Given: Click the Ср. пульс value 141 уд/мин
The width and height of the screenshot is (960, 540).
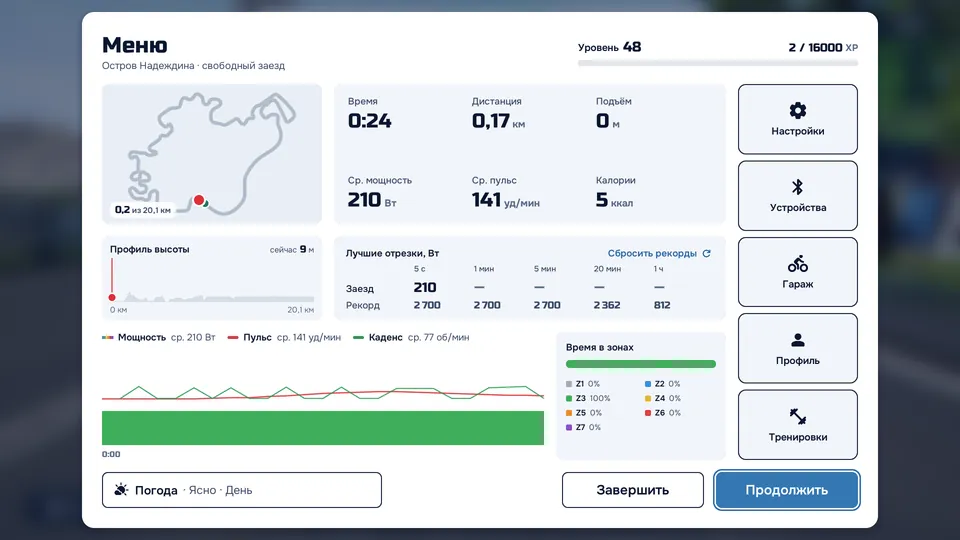Looking at the screenshot, I should coord(506,200).
